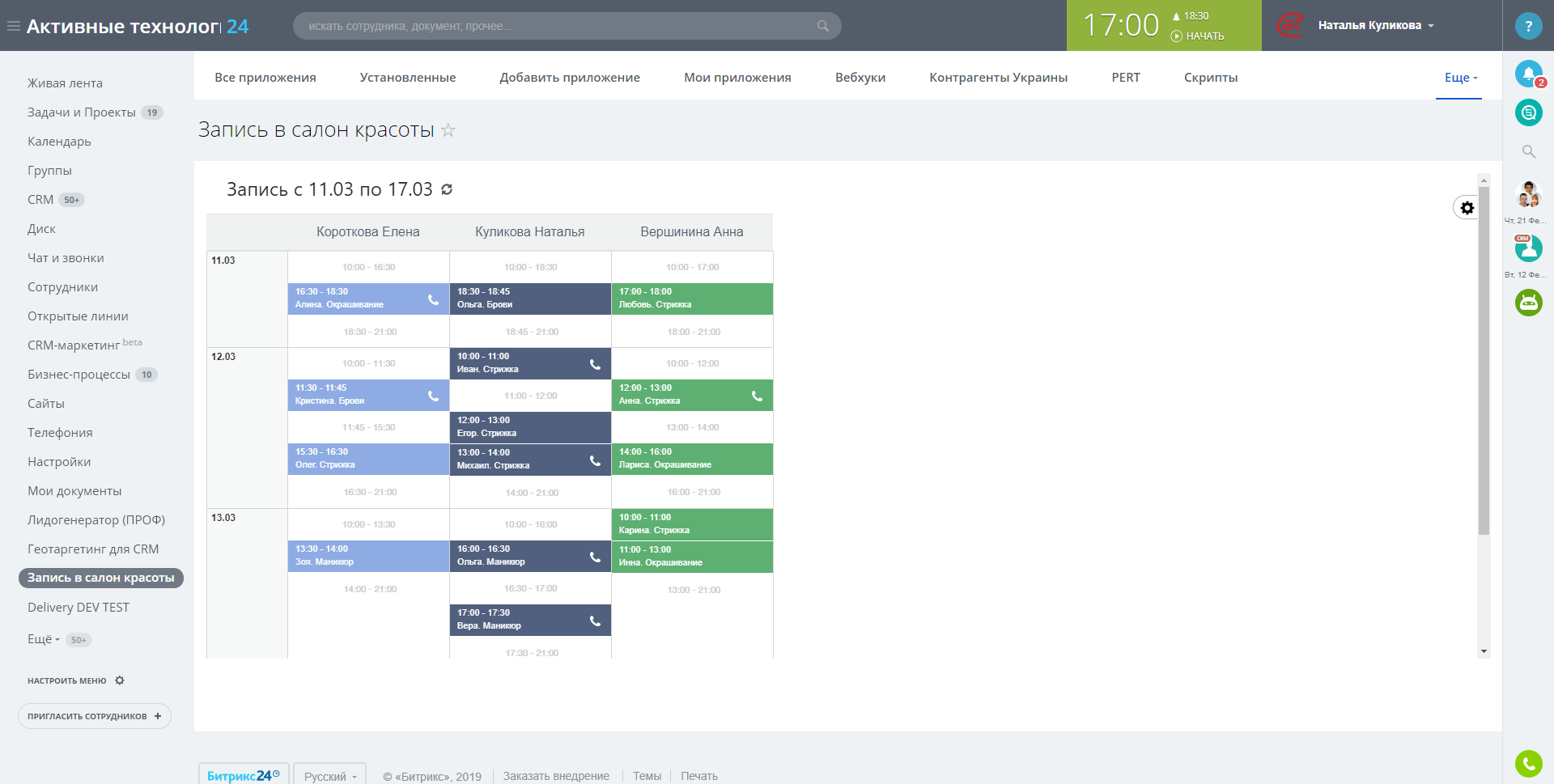Open the green chatbot icon
1554x784 pixels.
1528,303
